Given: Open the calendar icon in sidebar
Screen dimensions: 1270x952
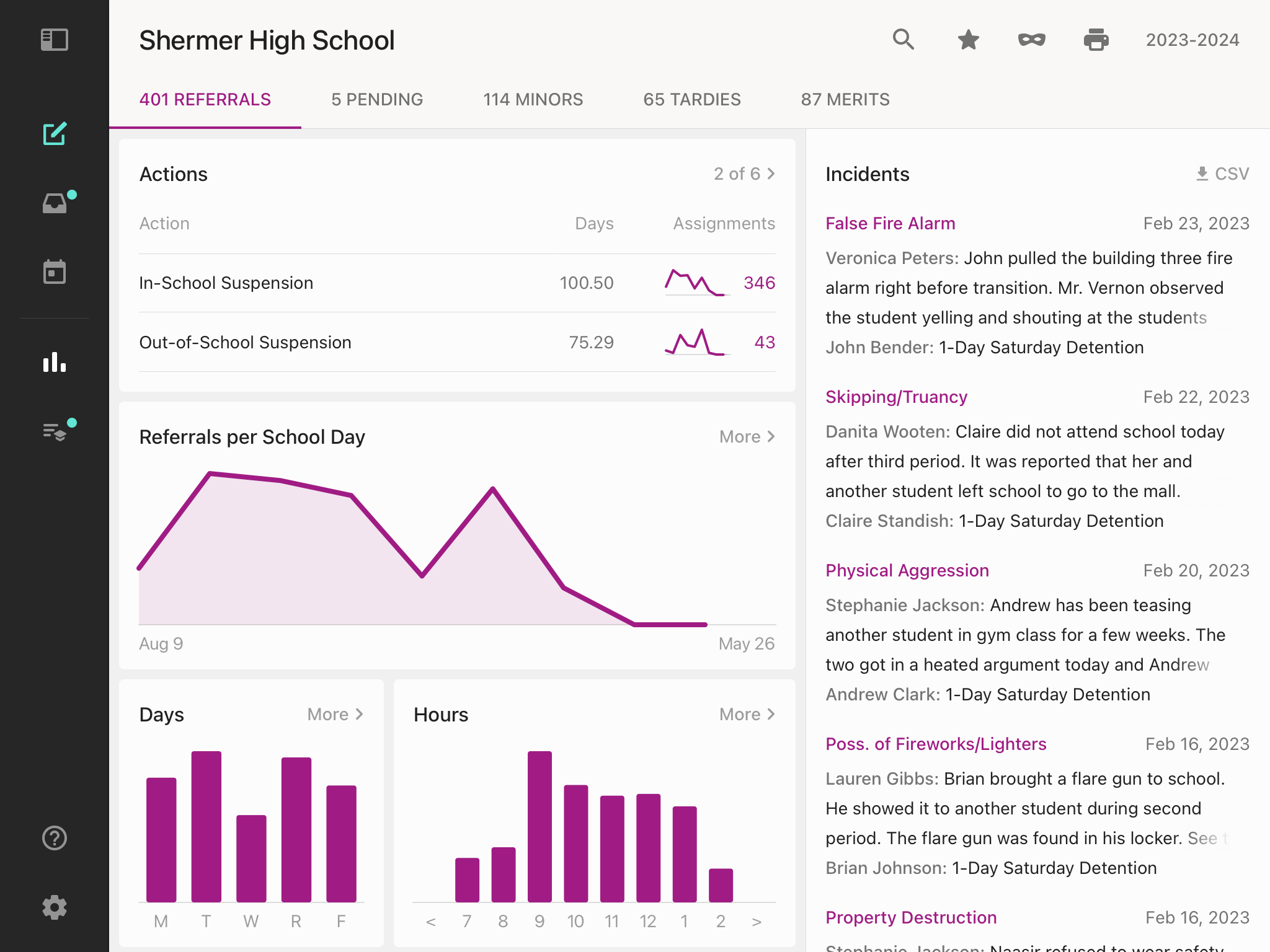Looking at the screenshot, I should pyautogui.click(x=55, y=271).
